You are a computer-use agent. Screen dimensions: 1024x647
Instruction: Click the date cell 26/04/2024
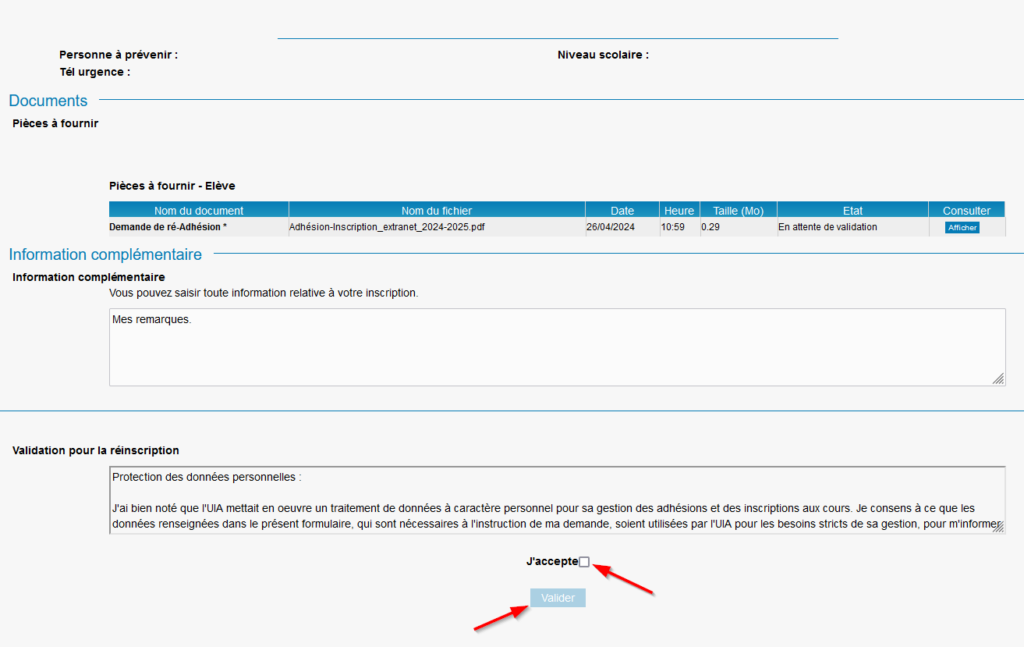point(611,227)
